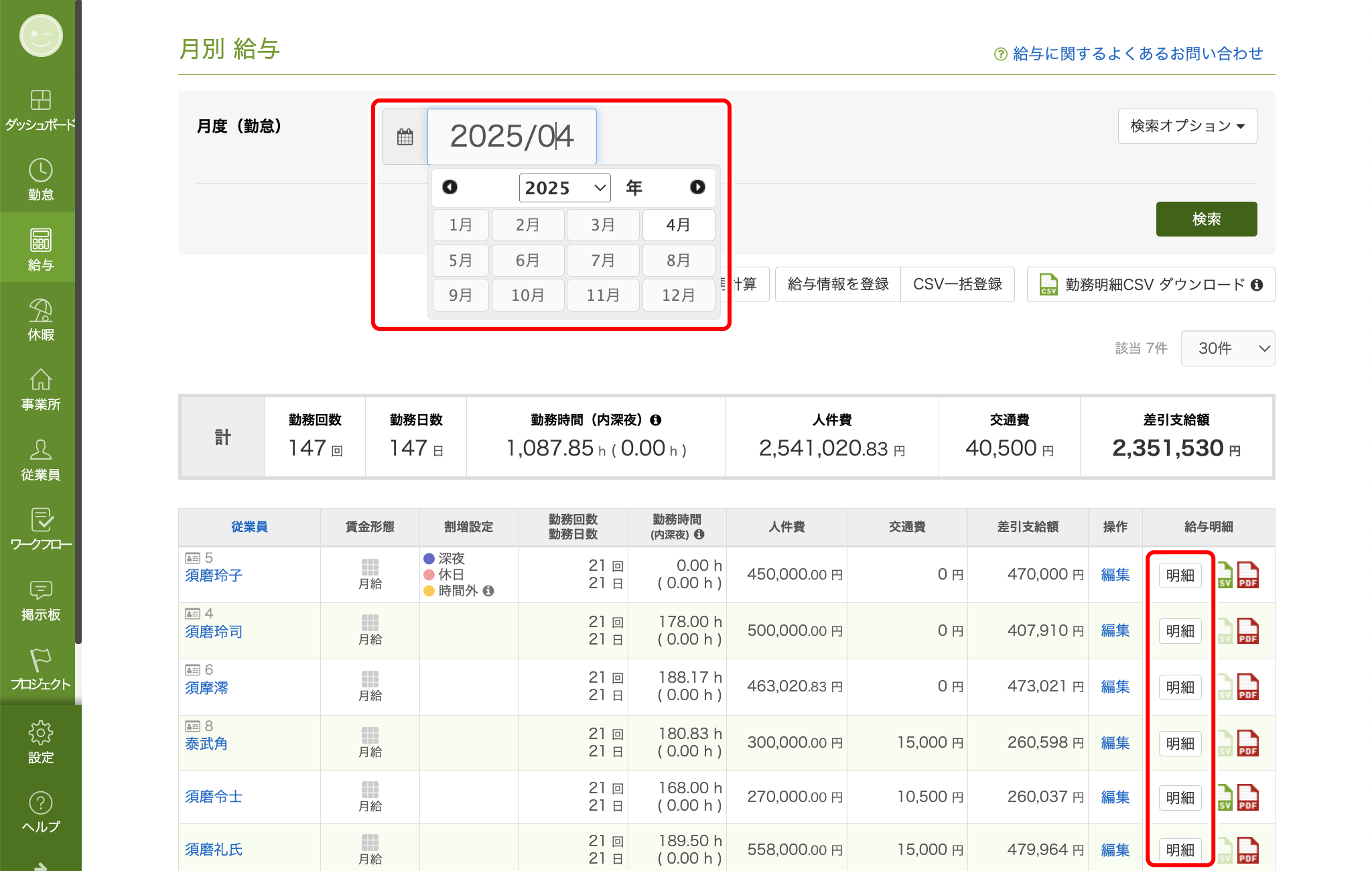This screenshot has height=871, width=1372.
Task: Open the ヘルプ help sidebar item
Action: tap(40, 812)
